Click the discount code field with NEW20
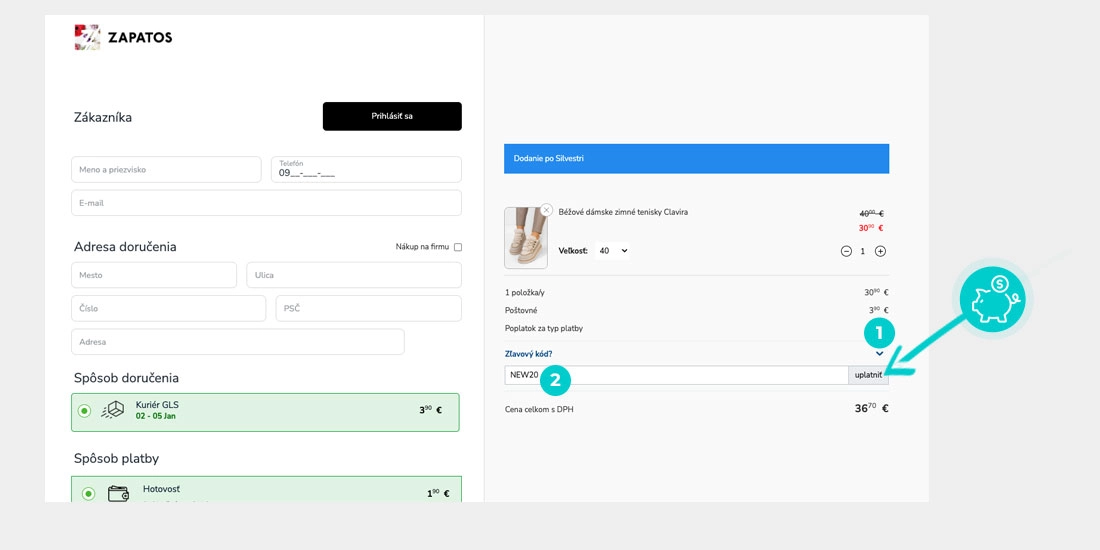Screen dimensions: 1100x550 coord(676,375)
